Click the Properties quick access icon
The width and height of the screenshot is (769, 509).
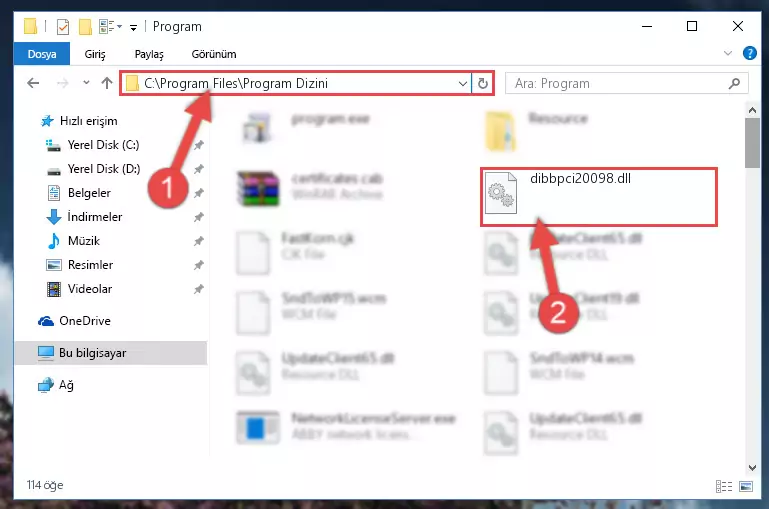[x=63, y=26]
